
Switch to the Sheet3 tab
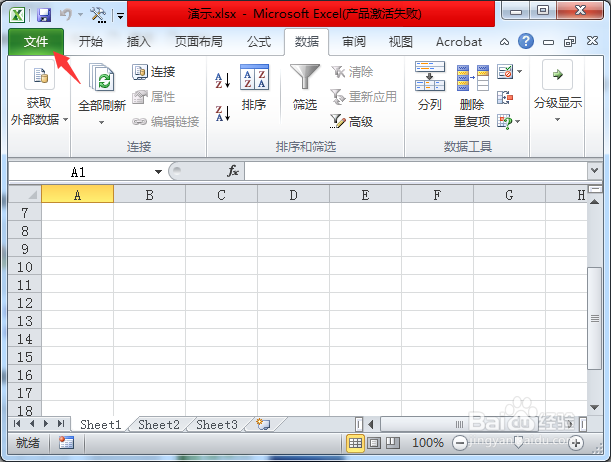tap(217, 425)
